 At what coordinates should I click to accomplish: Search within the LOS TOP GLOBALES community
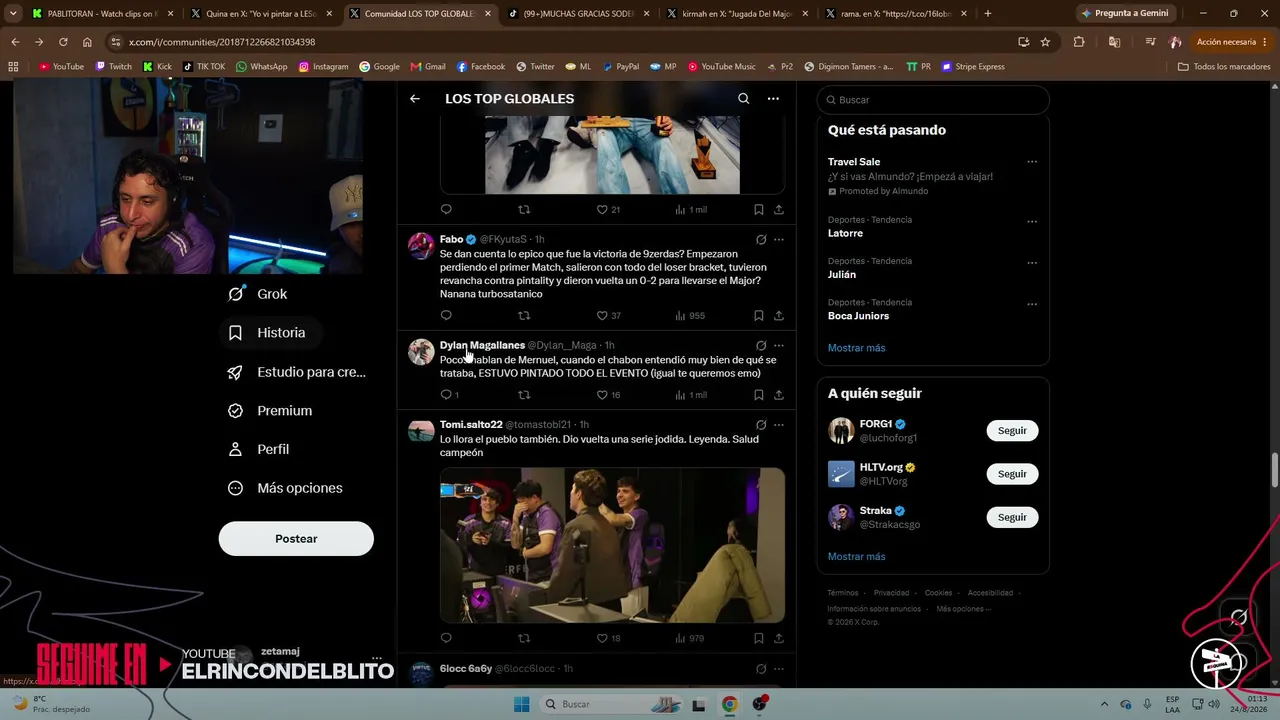743,99
